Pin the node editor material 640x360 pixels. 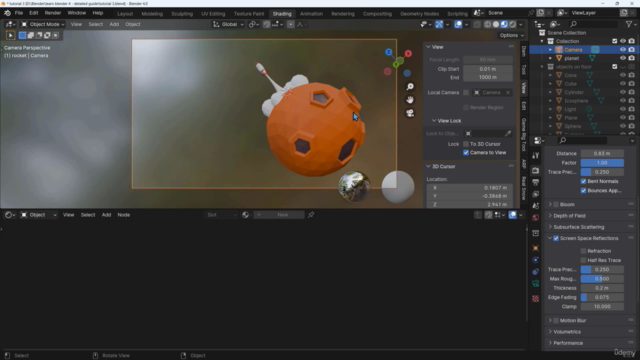pos(311,215)
